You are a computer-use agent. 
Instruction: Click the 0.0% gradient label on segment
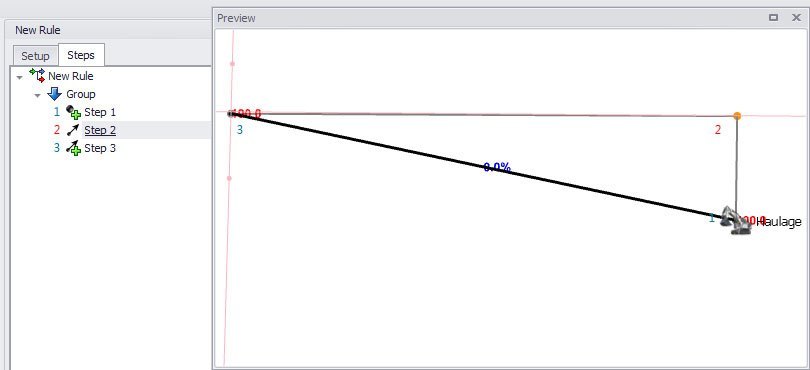[497, 167]
